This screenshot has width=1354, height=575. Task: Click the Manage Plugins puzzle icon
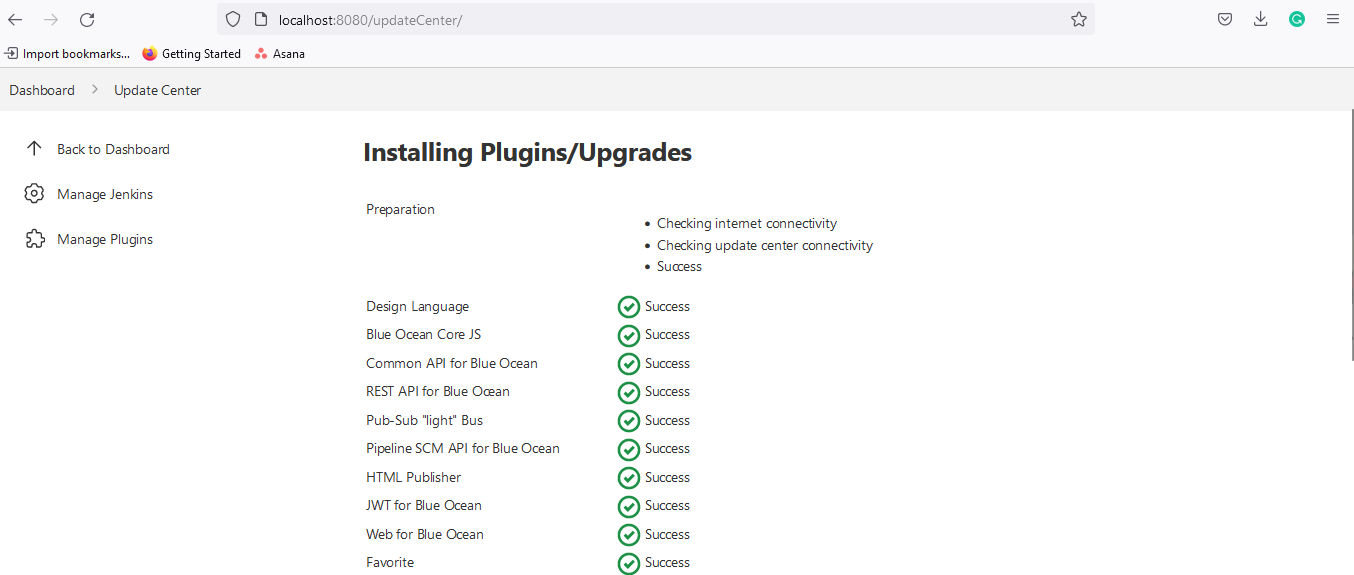[x=35, y=239]
